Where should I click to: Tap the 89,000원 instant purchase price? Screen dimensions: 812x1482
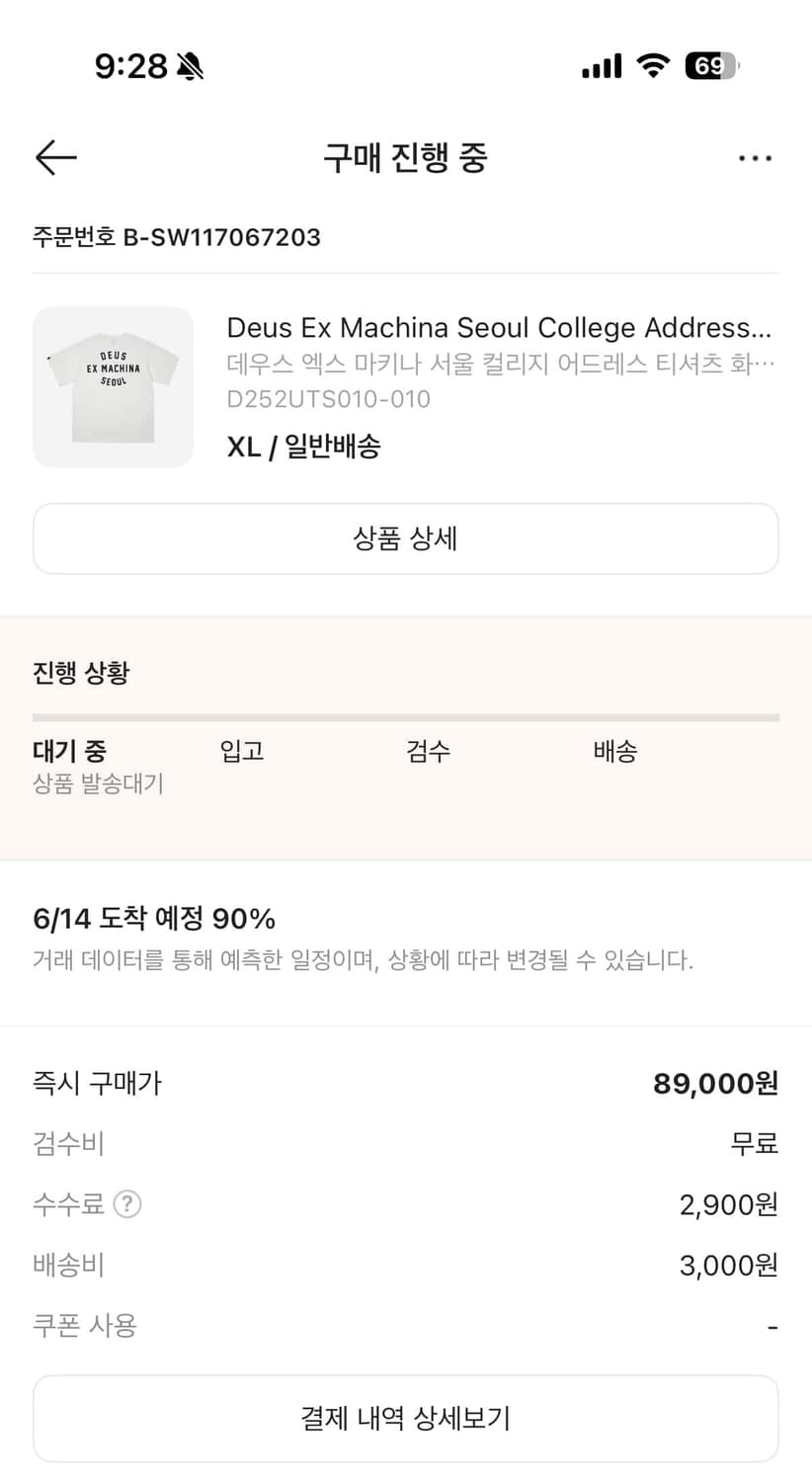click(x=715, y=1084)
